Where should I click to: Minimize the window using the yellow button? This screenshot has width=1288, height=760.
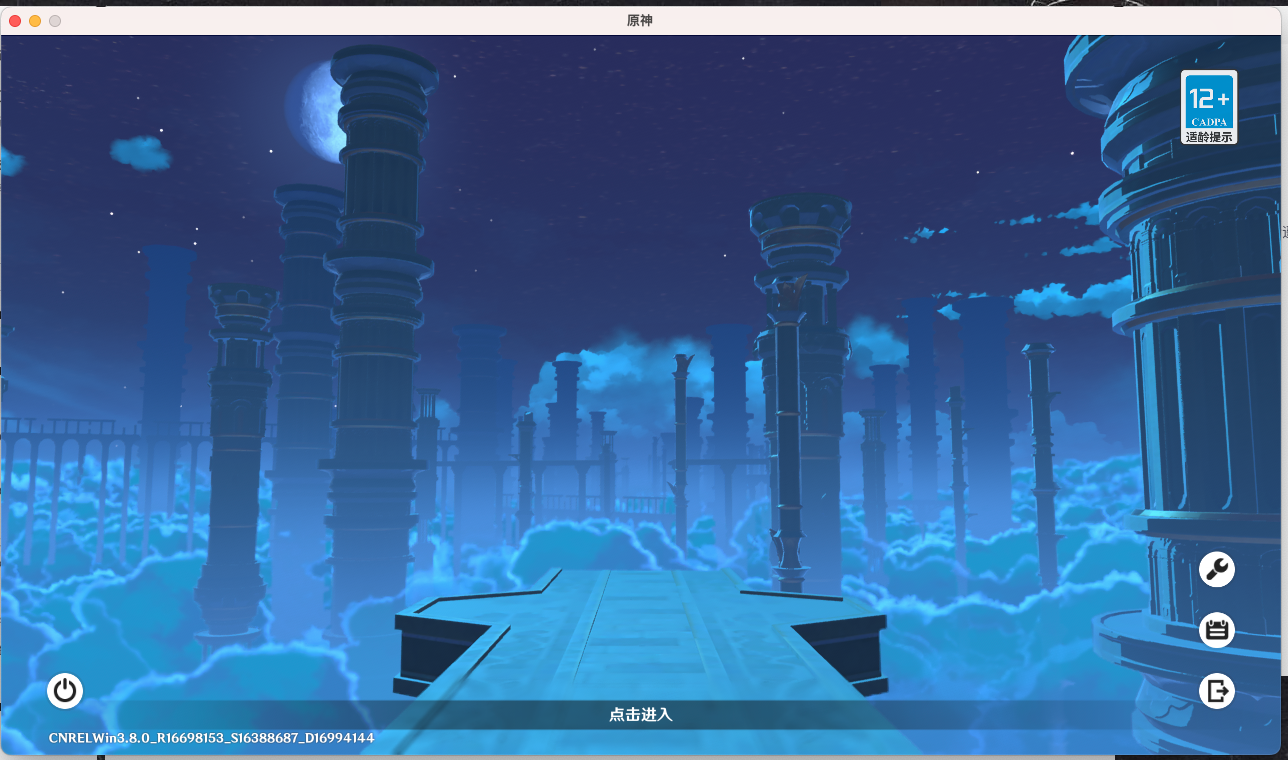coord(35,21)
